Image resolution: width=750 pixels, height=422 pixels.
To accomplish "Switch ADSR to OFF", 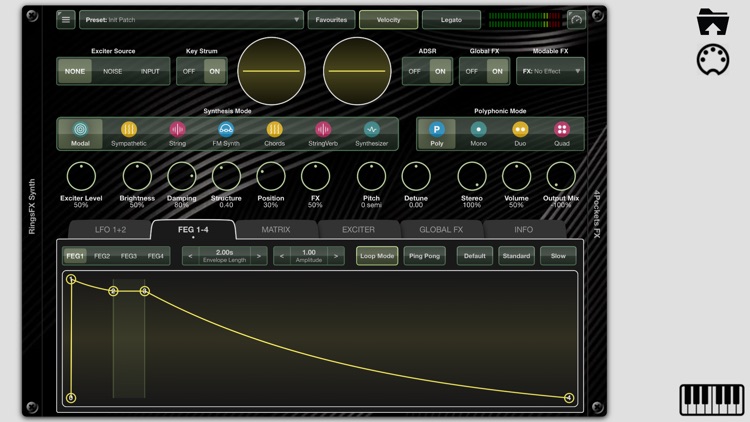I will click(414, 71).
